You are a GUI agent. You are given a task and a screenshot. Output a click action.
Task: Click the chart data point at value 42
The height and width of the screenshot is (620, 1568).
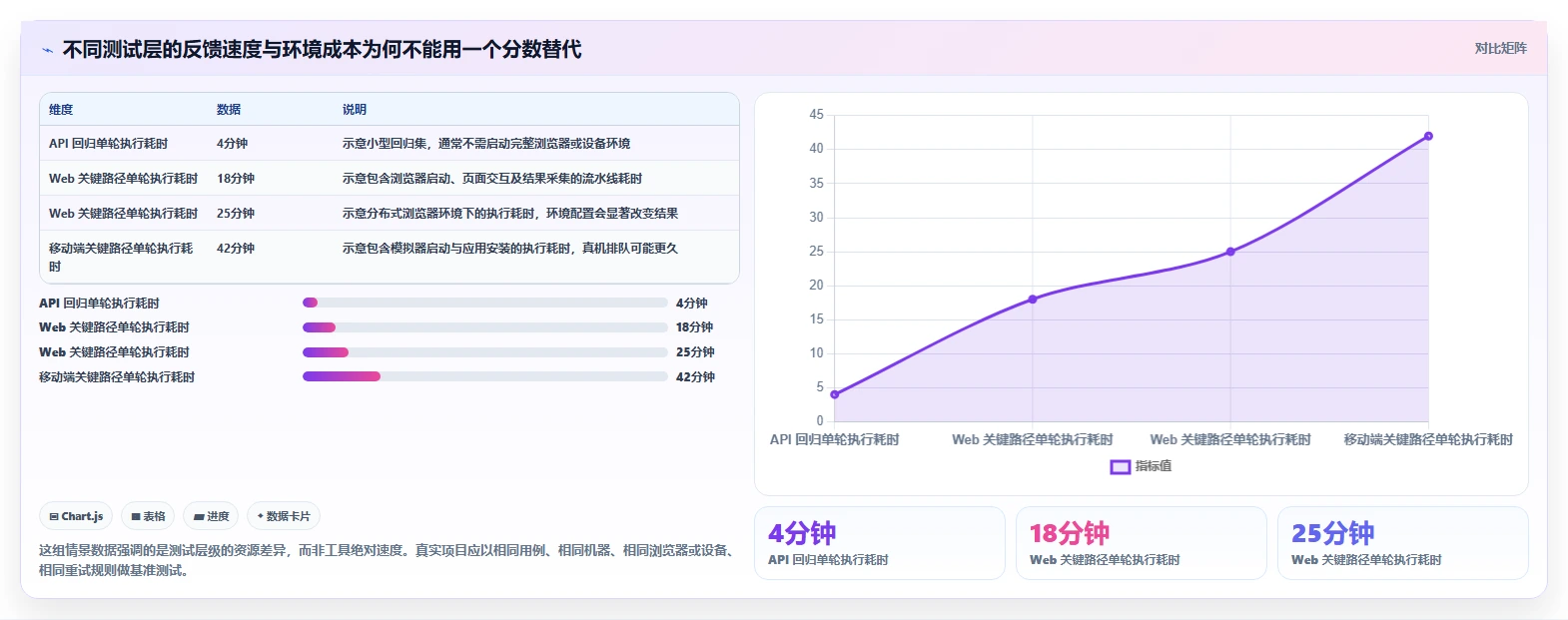(x=1428, y=136)
